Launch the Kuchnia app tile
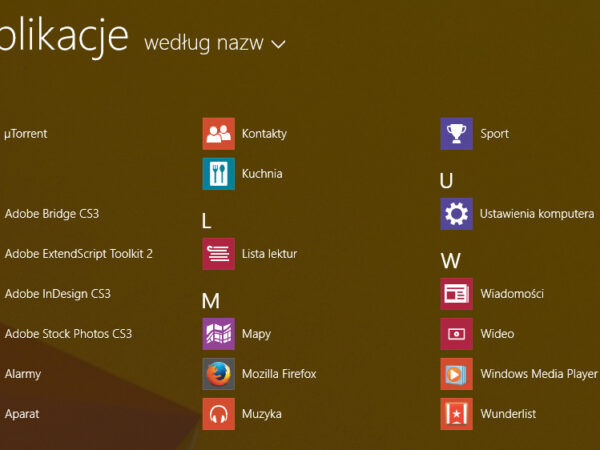This screenshot has width=600, height=450. [218, 173]
